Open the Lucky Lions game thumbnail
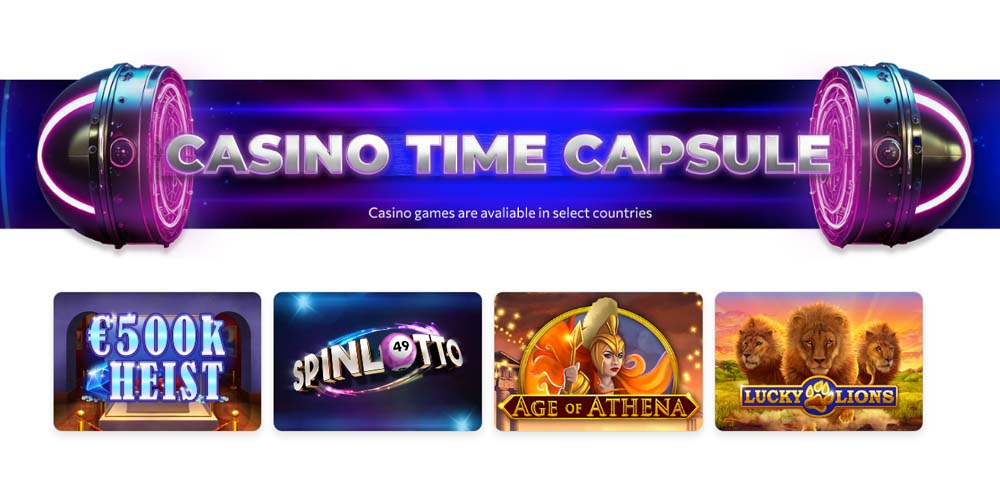The image size is (1000, 500). 819,362
